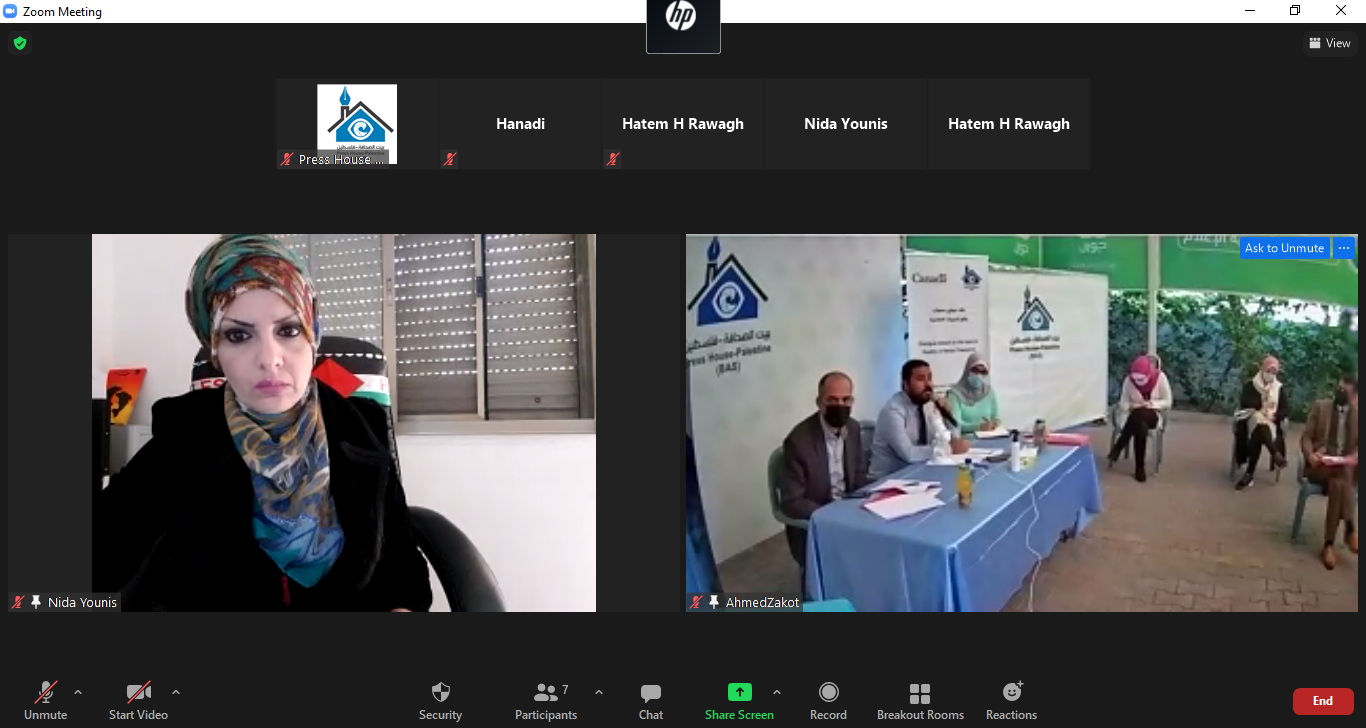This screenshot has height=728, width=1366.
Task: Open Breakout Rooms
Action: click(920, 700)
